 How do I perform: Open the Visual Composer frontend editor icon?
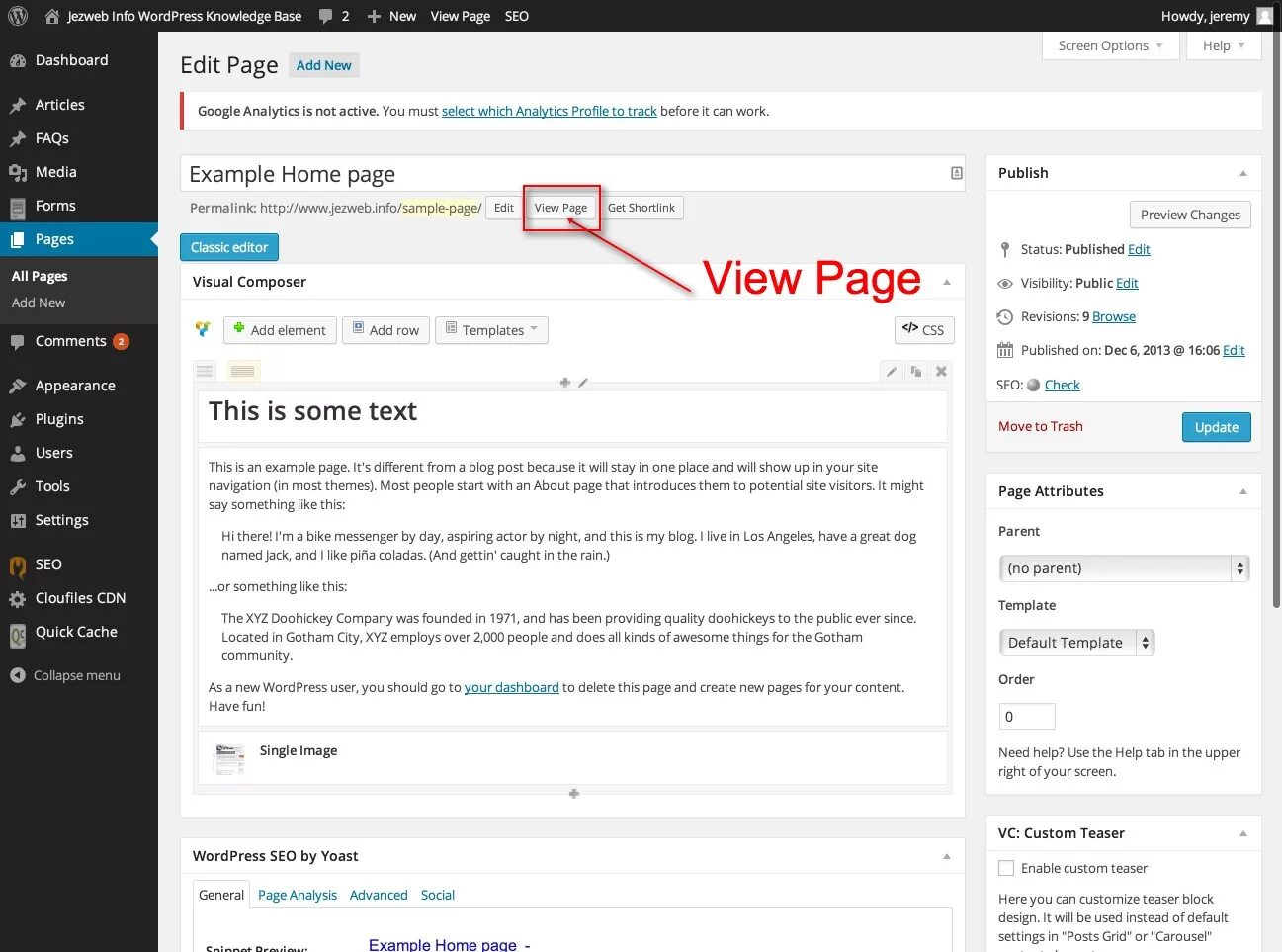(202, 329)
